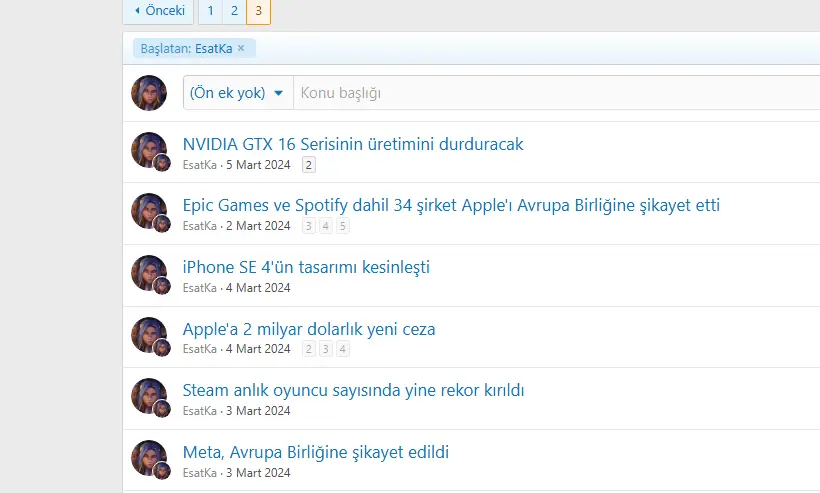Screen dimensions: 820x493
Task: Open iPhone SE 4'ün tasarımı kesinleşti thread
Action: point(306,267)
